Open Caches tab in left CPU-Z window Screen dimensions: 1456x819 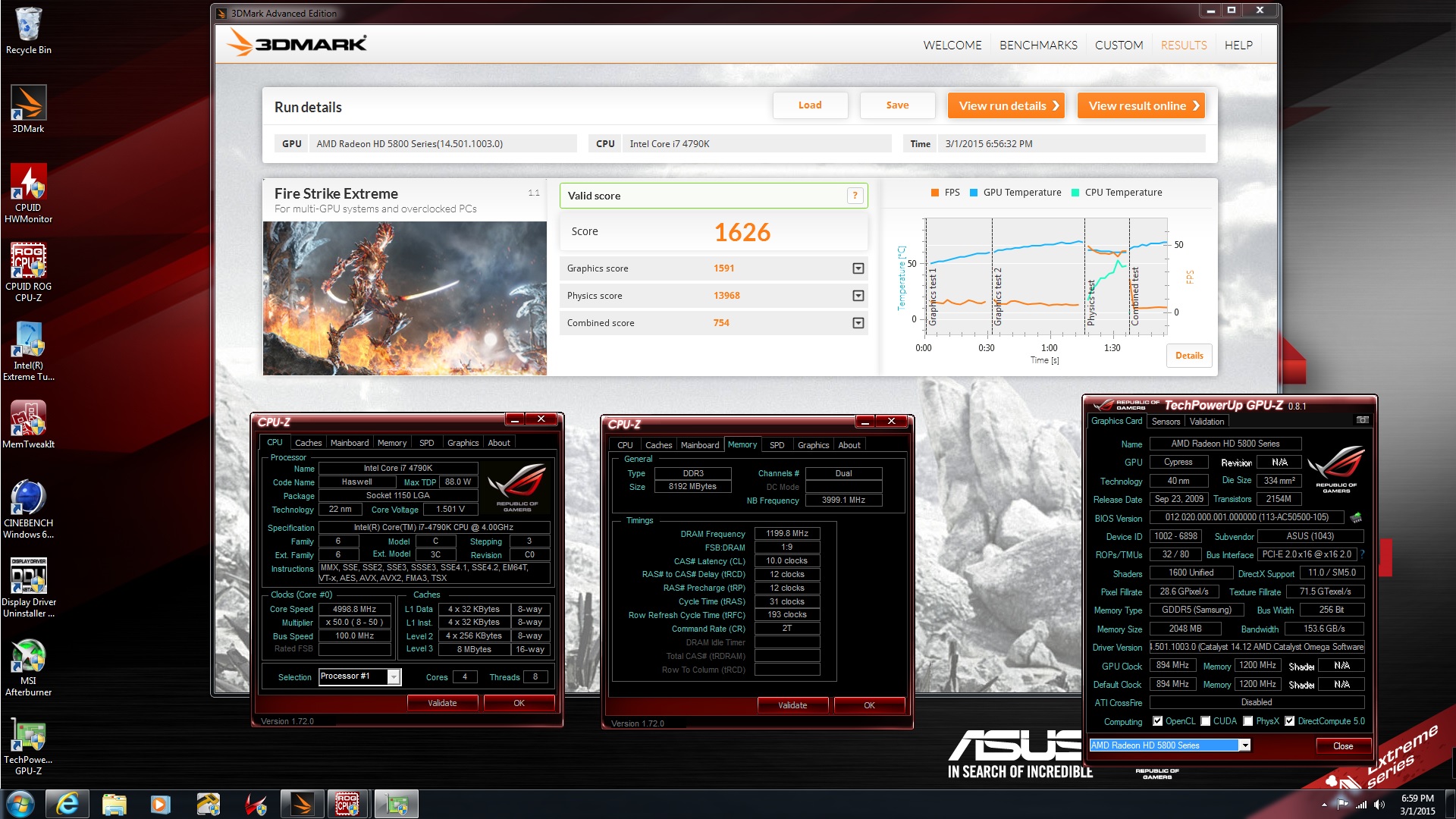click(x=308, y=443)
